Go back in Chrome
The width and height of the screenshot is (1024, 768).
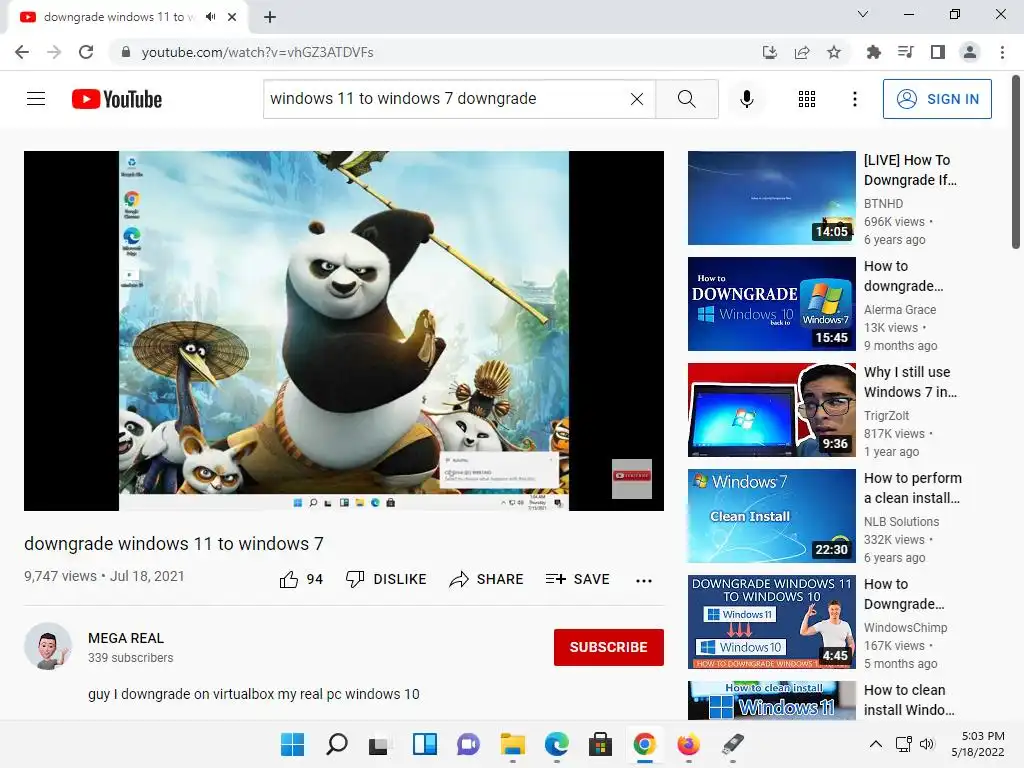pyautogui.click(x=22, y=52)
